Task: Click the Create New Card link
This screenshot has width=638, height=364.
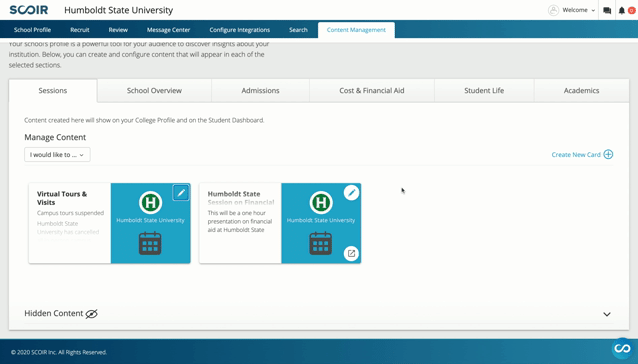Action: (x=576, y=155)
